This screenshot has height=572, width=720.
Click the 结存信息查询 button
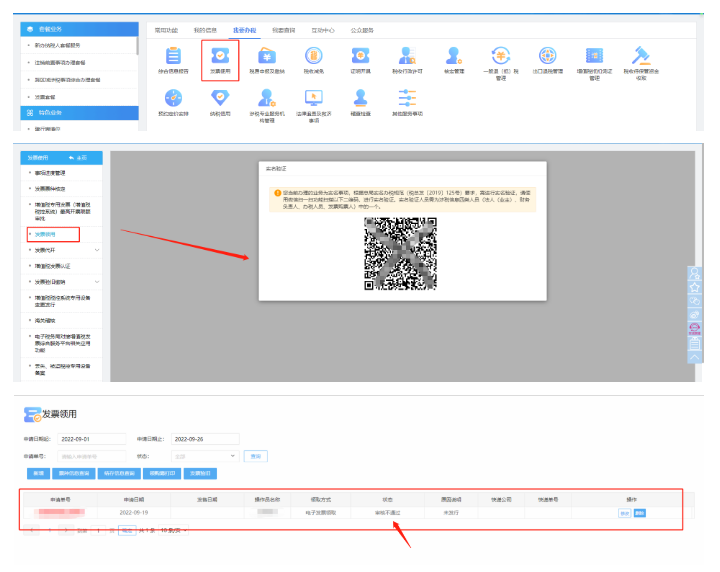pyautogui.click(x=119, y=473)
